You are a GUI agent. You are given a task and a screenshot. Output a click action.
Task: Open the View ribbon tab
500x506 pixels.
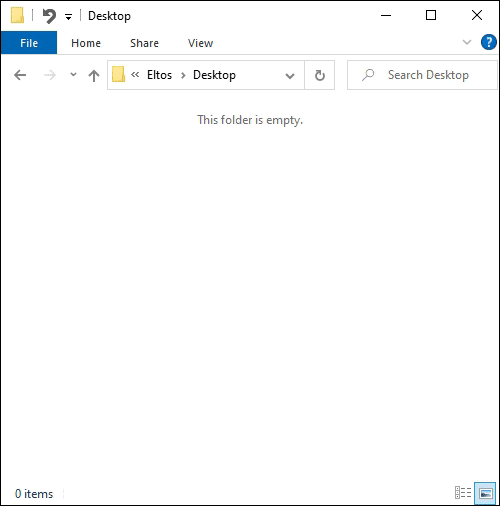[x=200, y=43]
